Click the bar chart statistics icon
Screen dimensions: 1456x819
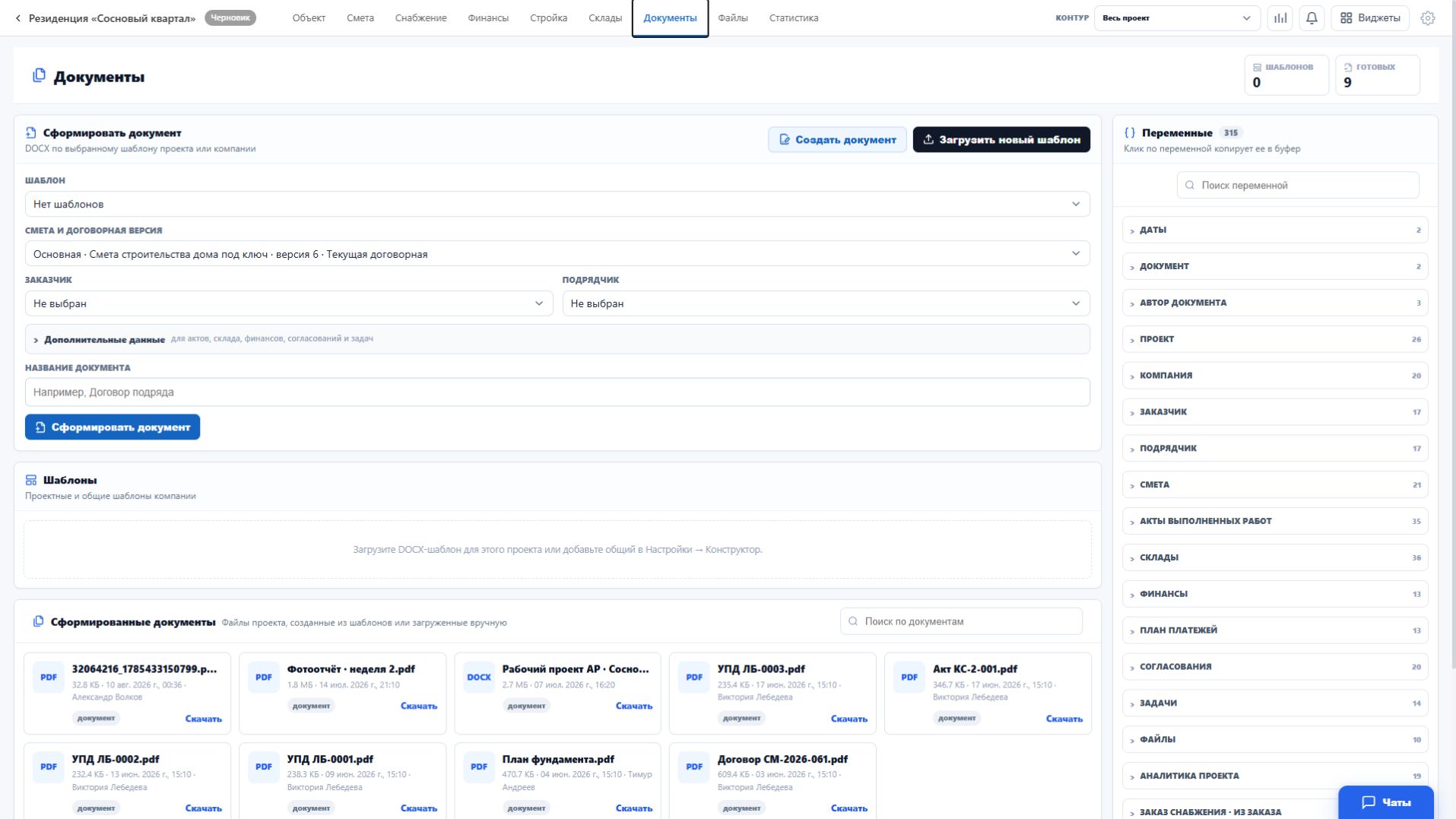pyautogui.click(x=1280, y=17)
